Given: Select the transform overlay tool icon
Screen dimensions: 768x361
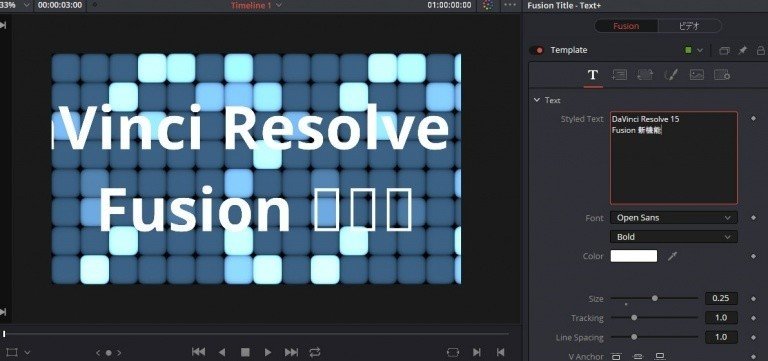Looking at the screenshot, I should click(12, 352).
